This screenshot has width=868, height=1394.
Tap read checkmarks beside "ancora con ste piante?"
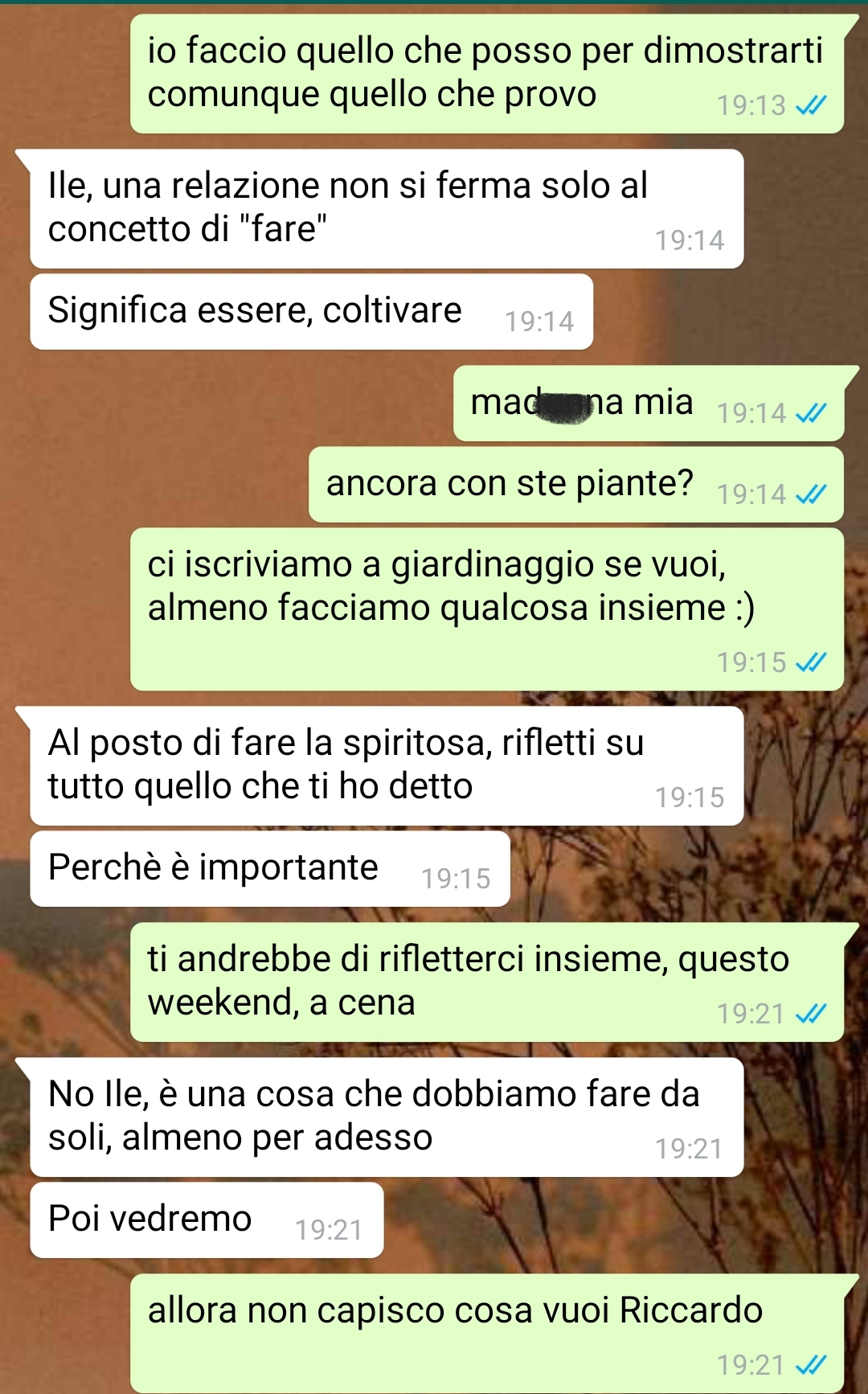pos(810,494)
